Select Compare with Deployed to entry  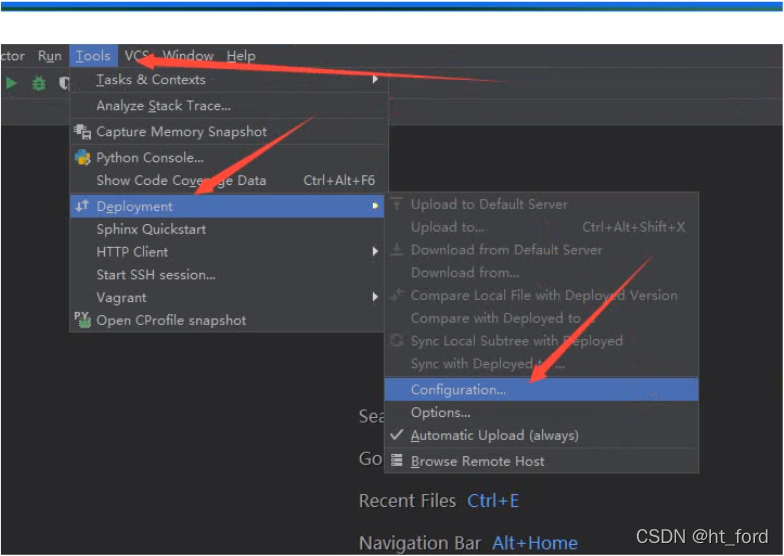coord(542,318)
